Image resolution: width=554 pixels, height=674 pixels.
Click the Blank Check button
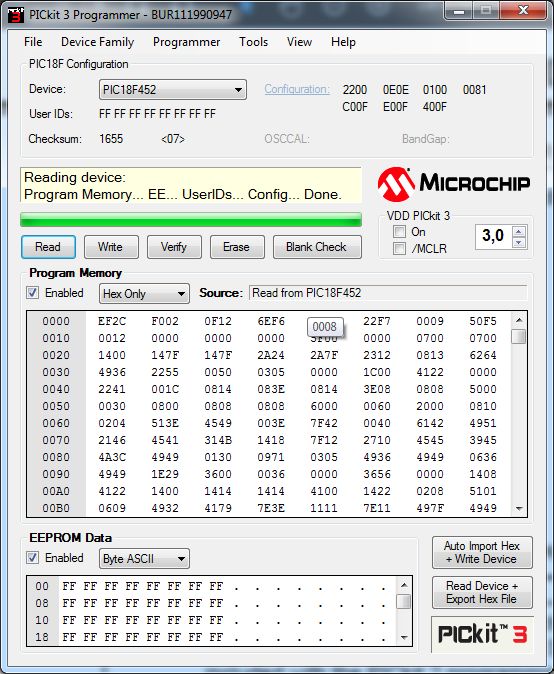click(317, 247)
